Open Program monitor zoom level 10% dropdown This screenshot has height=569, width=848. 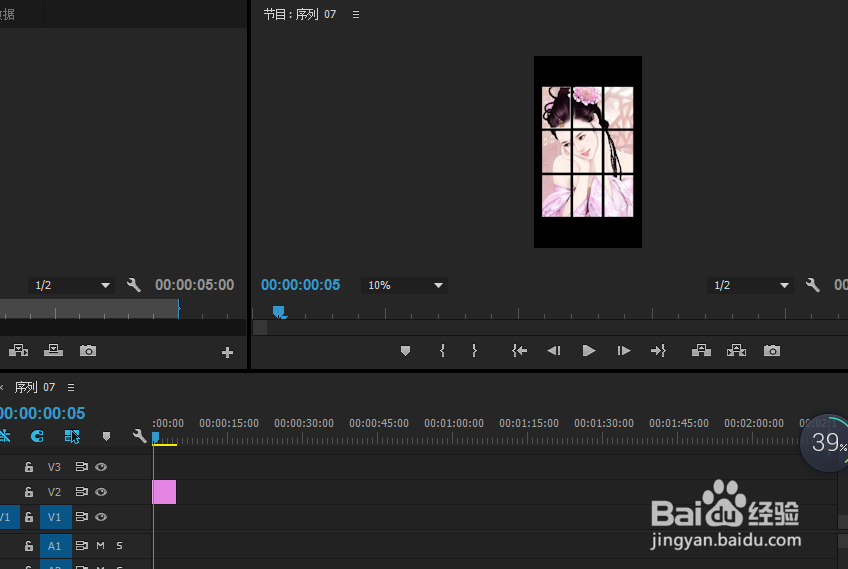point(405,285)
